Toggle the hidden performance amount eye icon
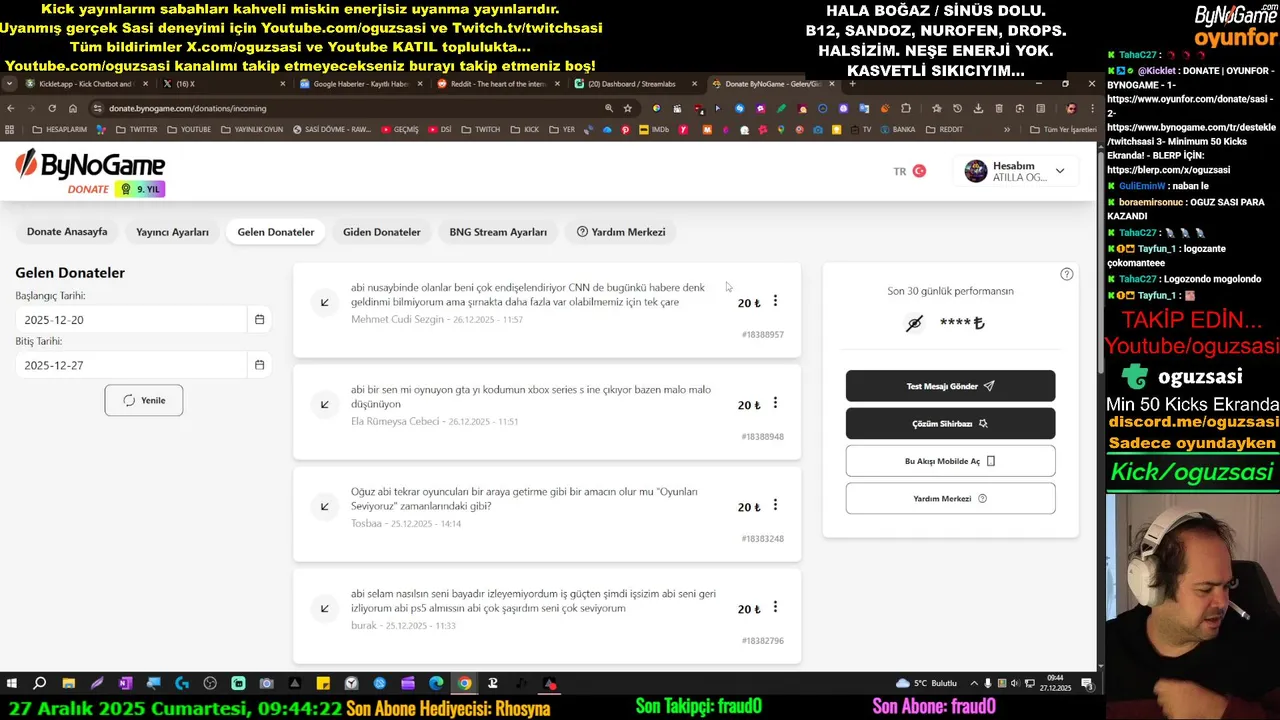1280x720 pixels. click(x=914, y=323)
